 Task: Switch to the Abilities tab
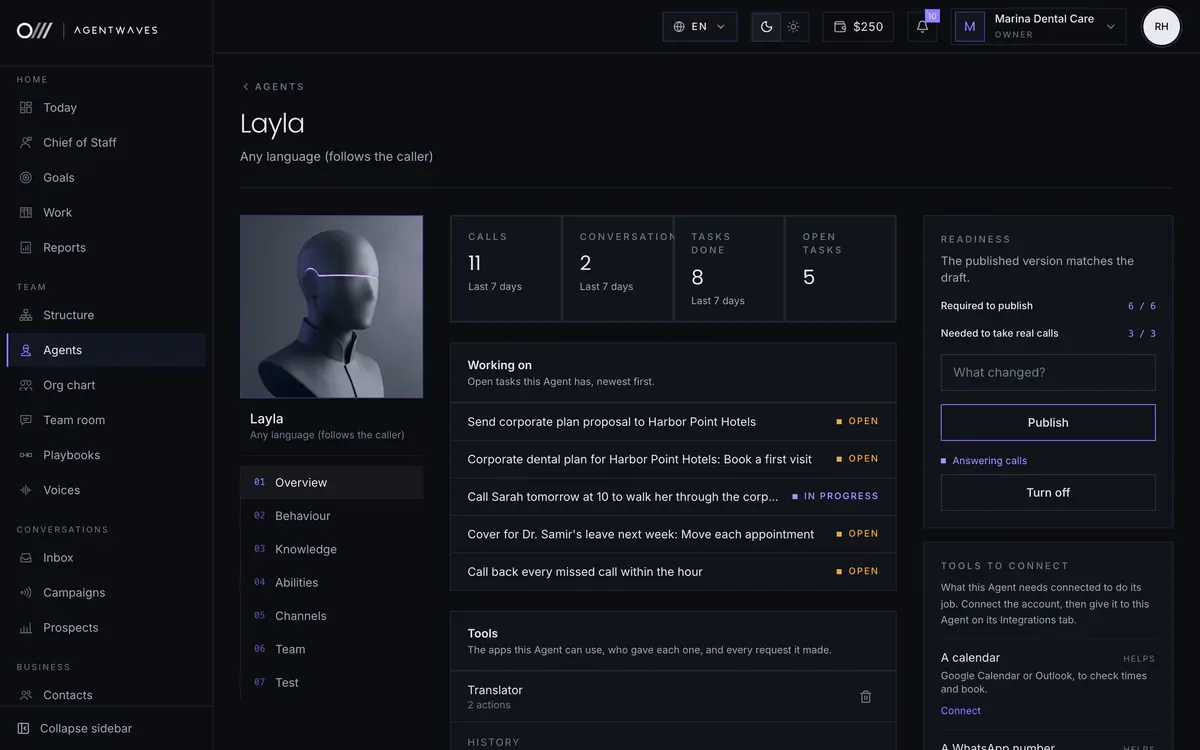click(x=332, y=583)
